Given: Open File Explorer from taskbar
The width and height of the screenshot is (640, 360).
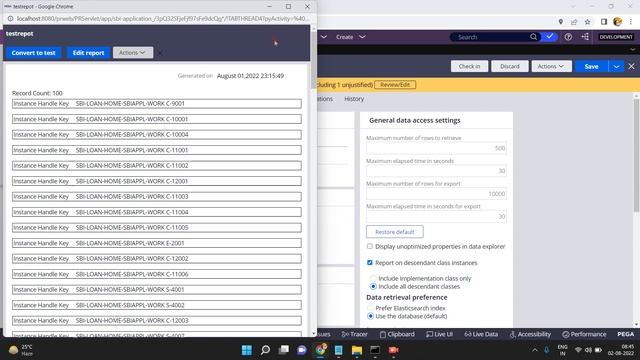Looking at the screenshot, I should 357,350.
